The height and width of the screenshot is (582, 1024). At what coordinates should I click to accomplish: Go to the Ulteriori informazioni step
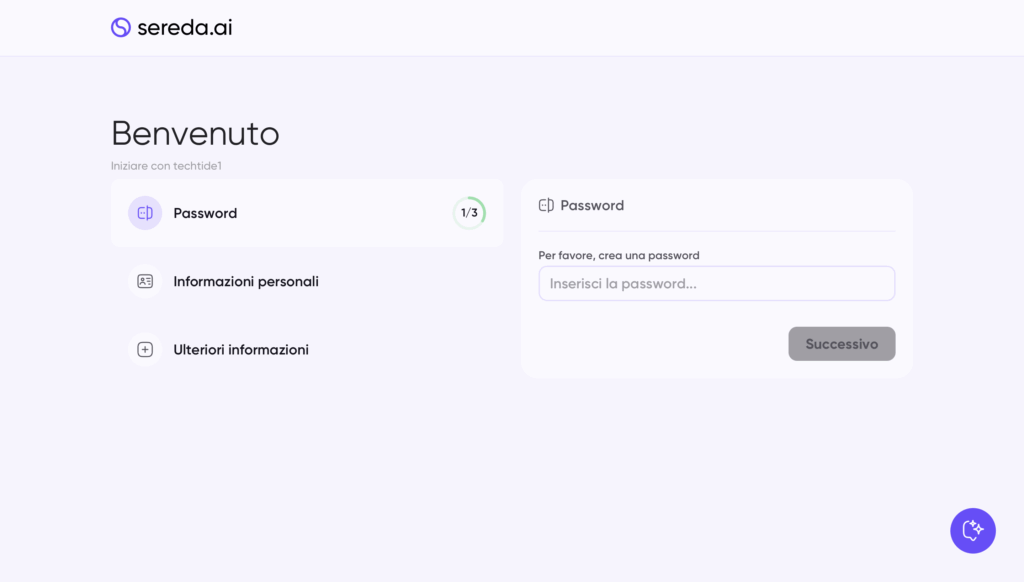(241, 350)
